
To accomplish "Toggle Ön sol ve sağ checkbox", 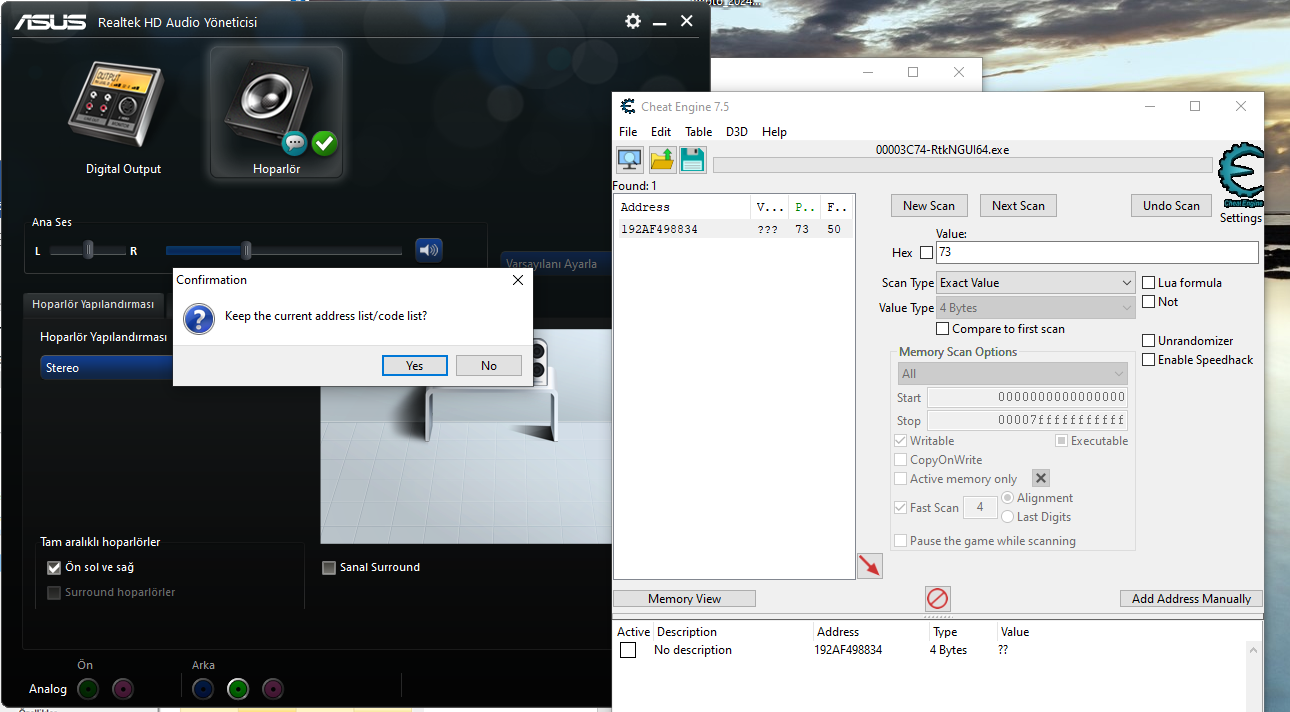I will click(x=54, y=567).
